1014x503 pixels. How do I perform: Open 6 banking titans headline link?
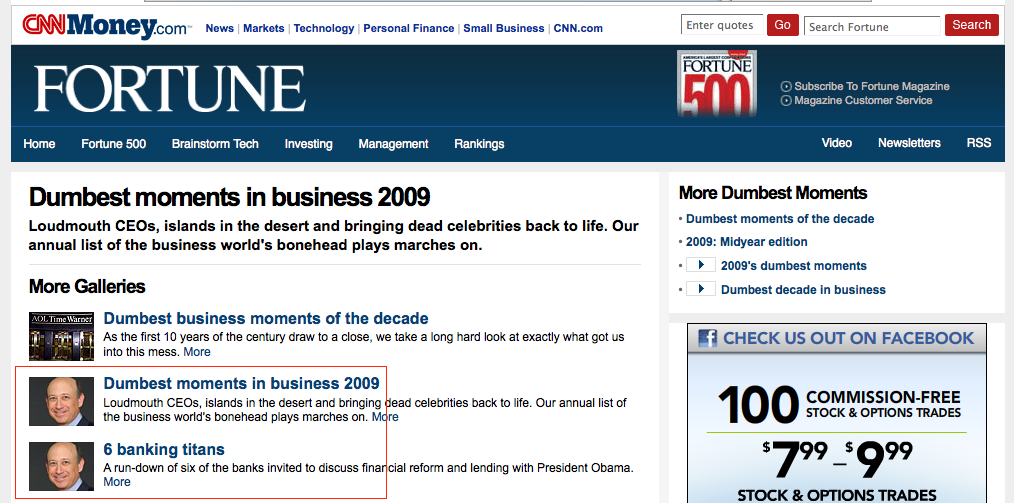click(164, 449)
